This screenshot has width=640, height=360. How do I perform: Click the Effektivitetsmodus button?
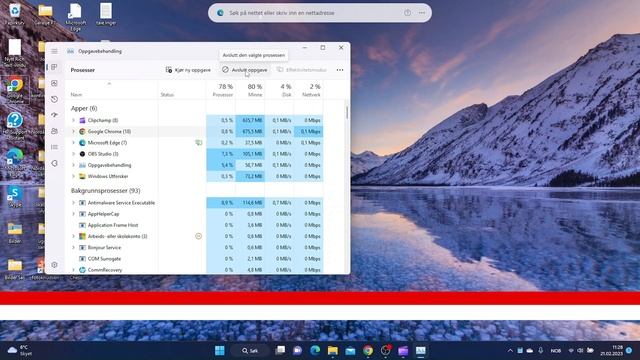(302, 70)
